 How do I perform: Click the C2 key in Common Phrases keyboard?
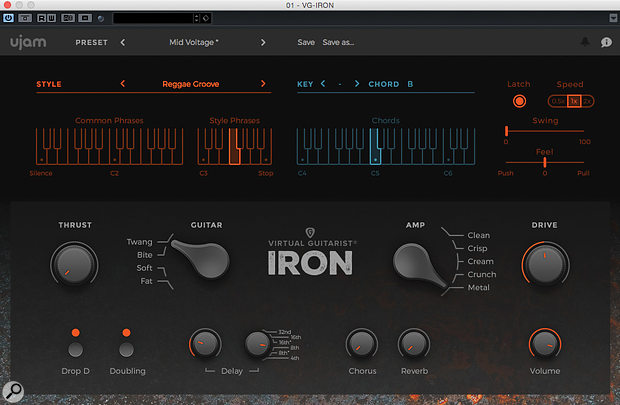click(x=114, y=157)
